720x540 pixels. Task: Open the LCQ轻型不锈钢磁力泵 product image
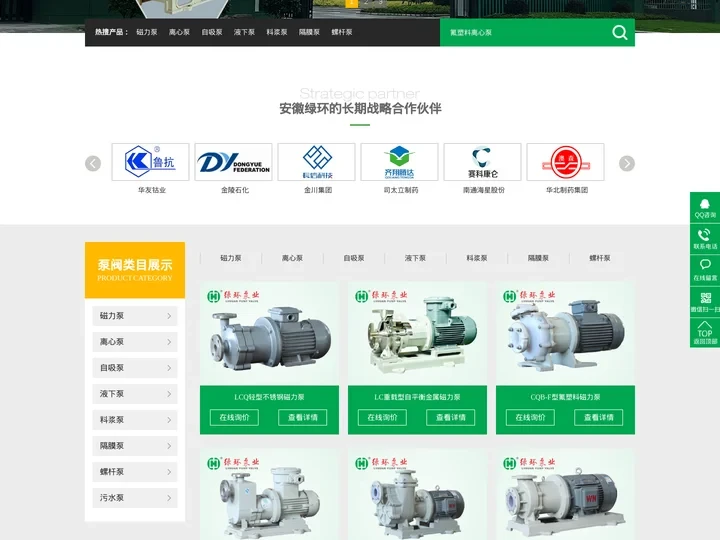click(x=270, y=334)
